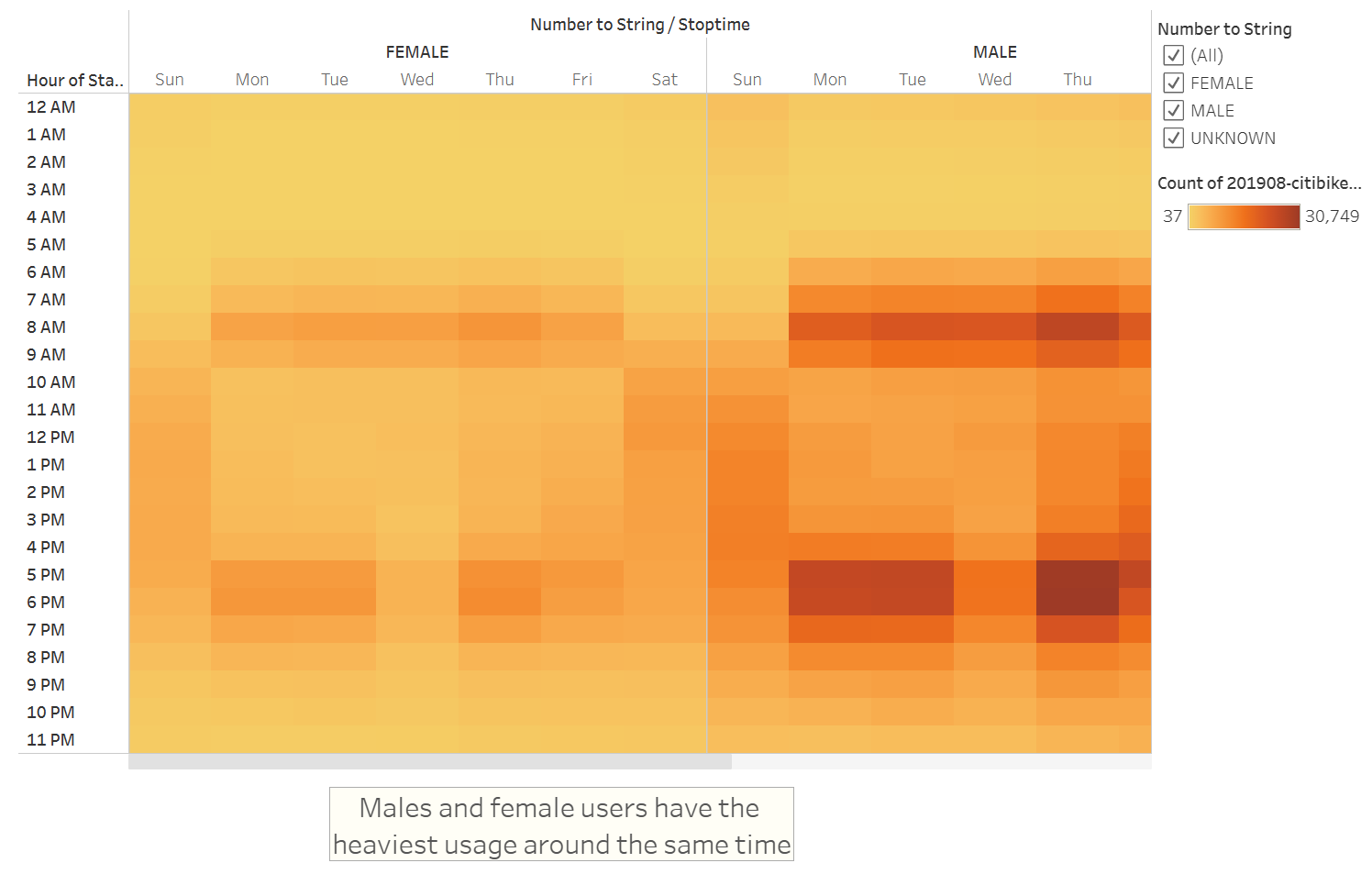Click the color gradient legend for Count
Viewport: 1372px width, 874px height.
pos(1244,216)
